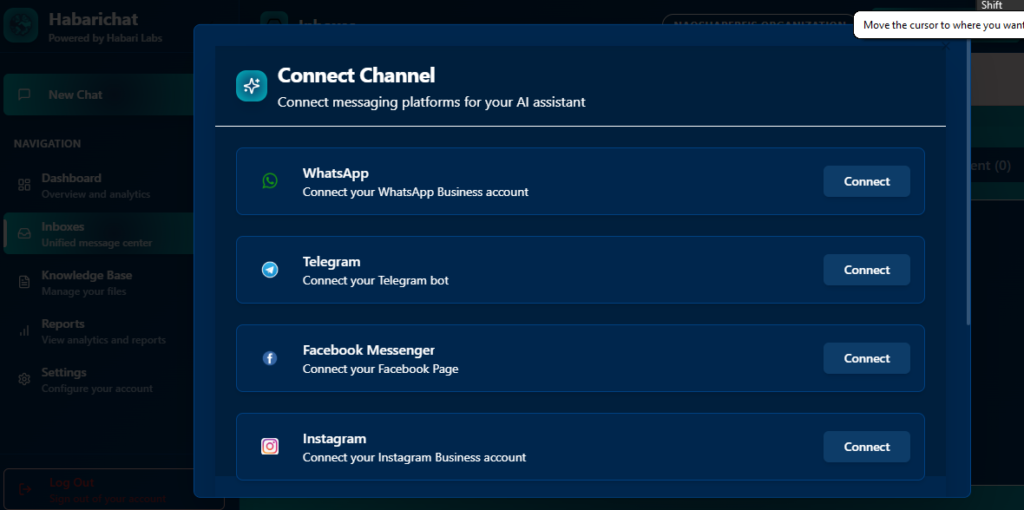Click the Instagram camera icon
The height and width of the screenshot is (510, 1024).
(x=270, y=447)
